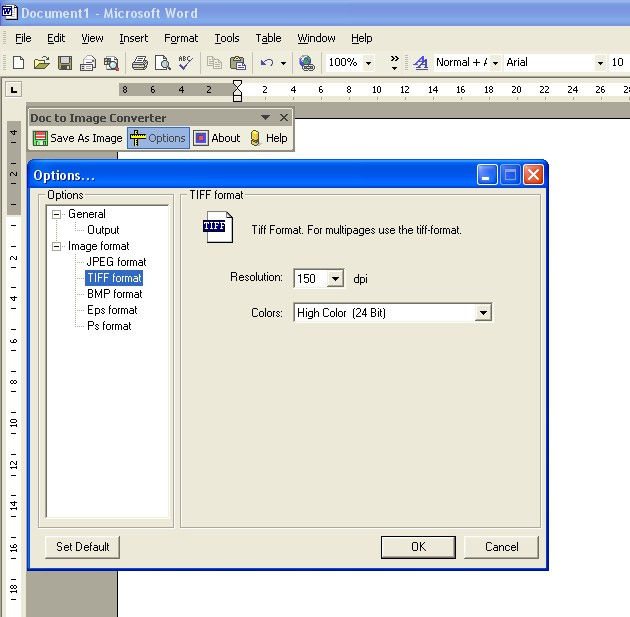Screen dimensions: 630x617
Task: Select TIFF format in the tree
Action: 115,278
